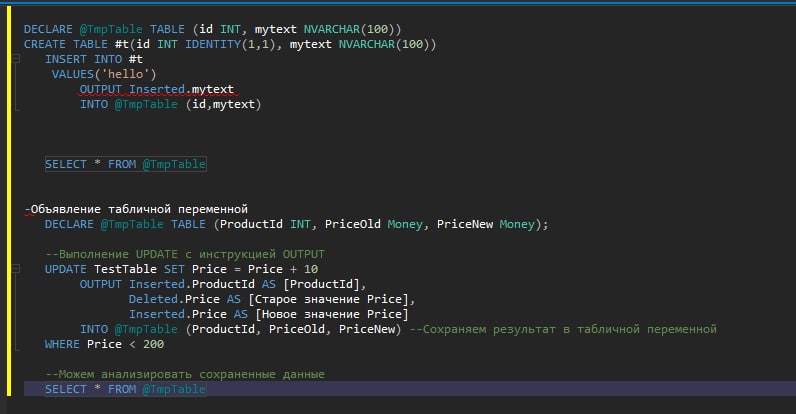Click the underlined OUTPUT Inserted.mytext clause
The image size is (796, 414).
157,89
